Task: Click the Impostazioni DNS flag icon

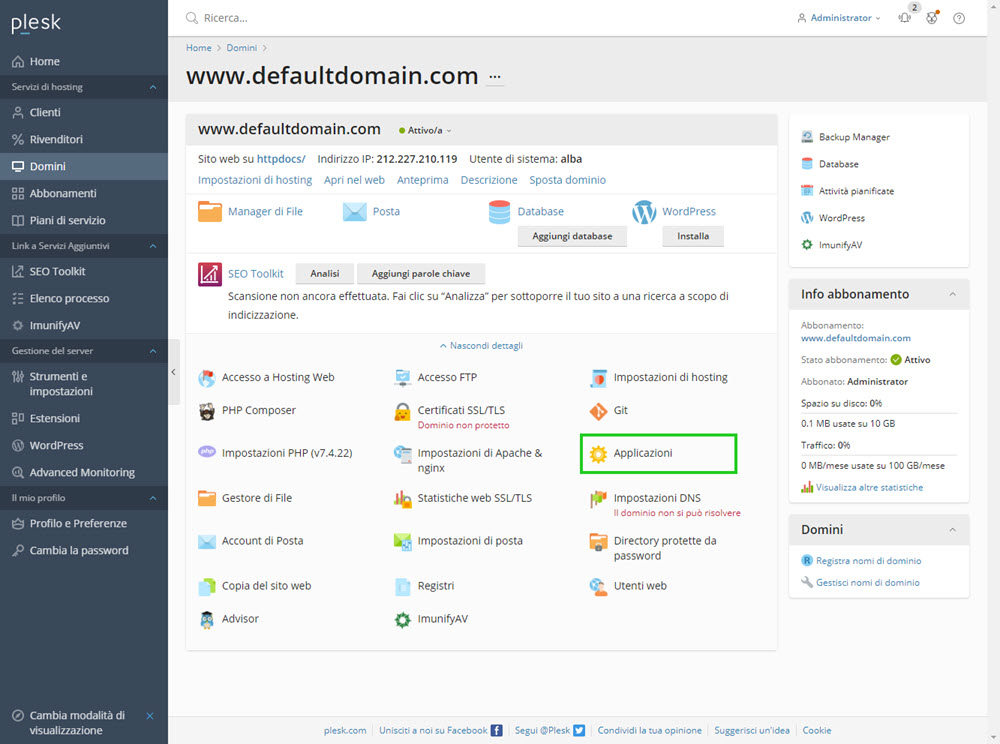Action: pyautogui.click(x=598, y=499)
